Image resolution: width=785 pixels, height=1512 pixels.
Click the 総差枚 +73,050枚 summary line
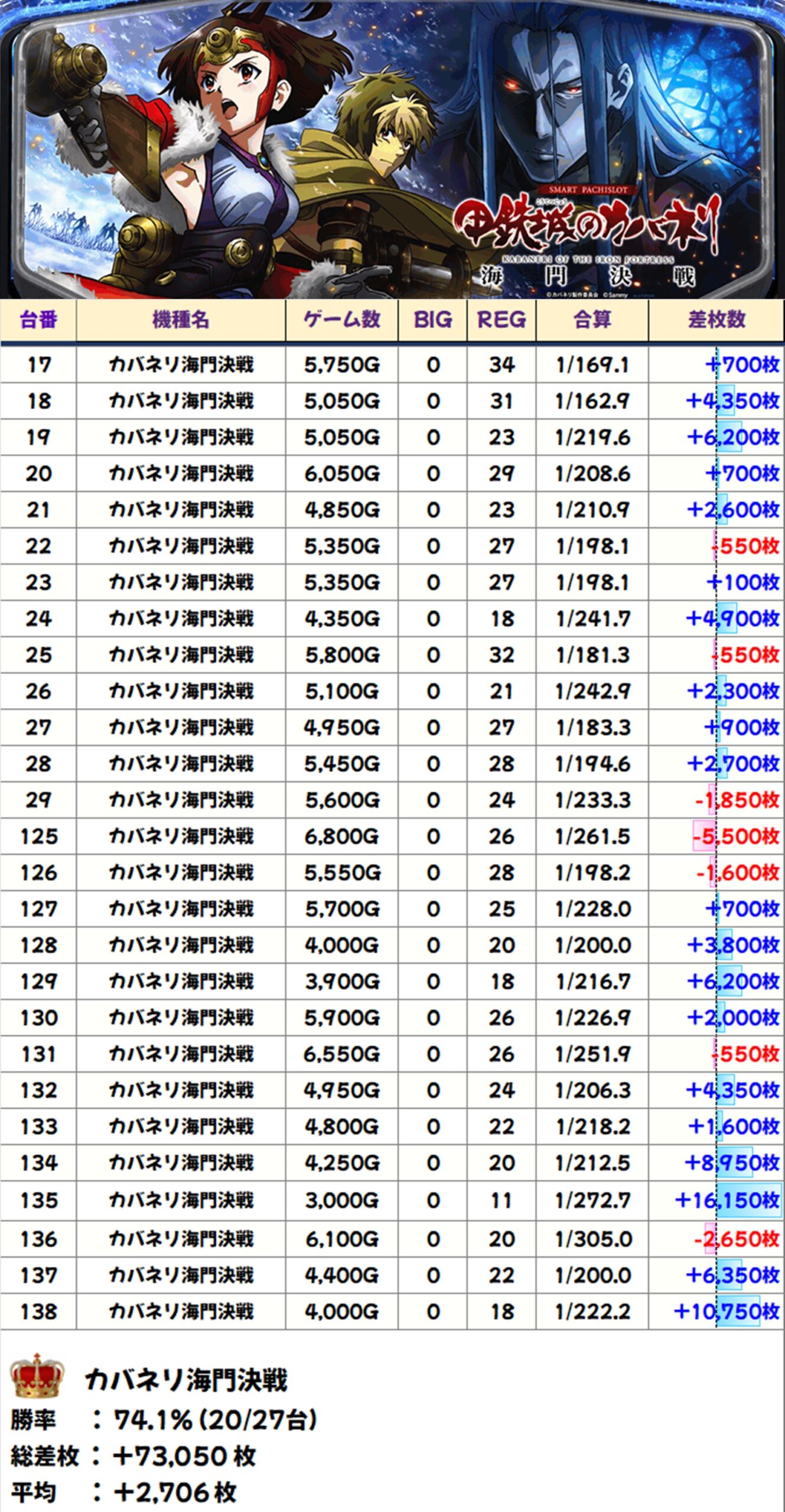tap(133, 1456)
